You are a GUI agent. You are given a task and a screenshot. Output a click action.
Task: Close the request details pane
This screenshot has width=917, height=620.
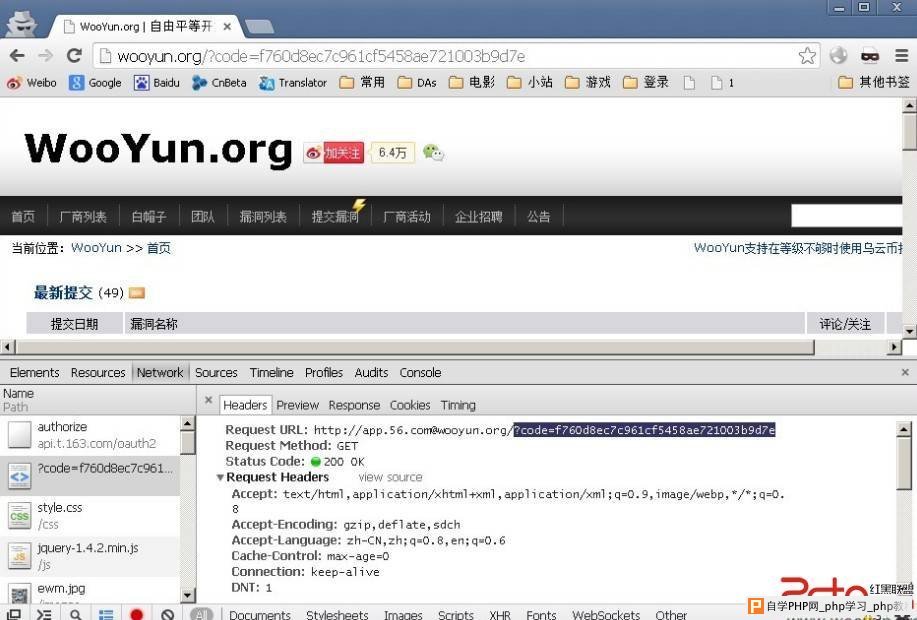pyautogui.click(x=208, y=400)
